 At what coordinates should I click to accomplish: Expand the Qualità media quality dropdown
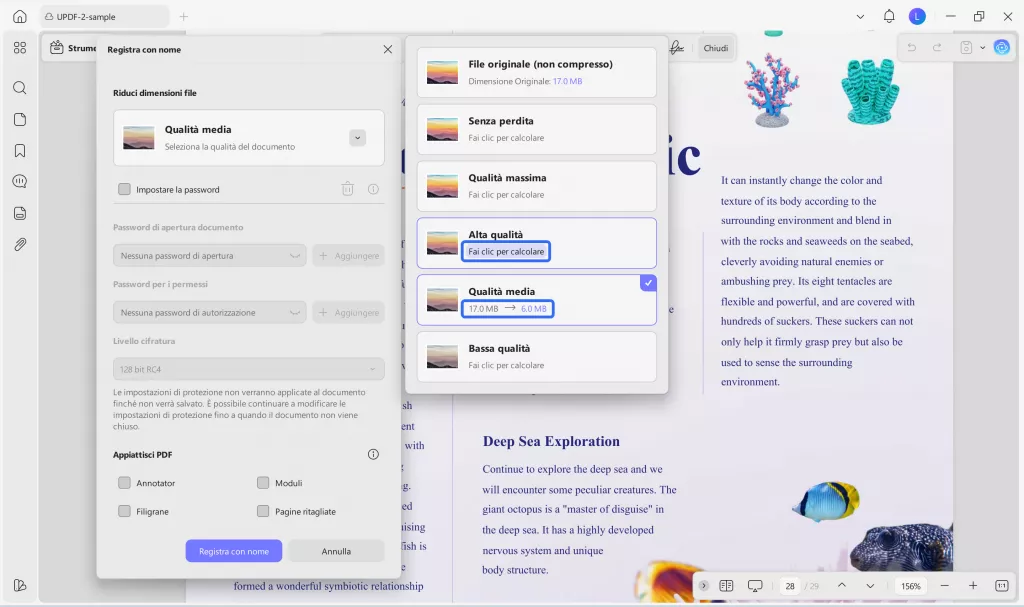pos(357,138)
